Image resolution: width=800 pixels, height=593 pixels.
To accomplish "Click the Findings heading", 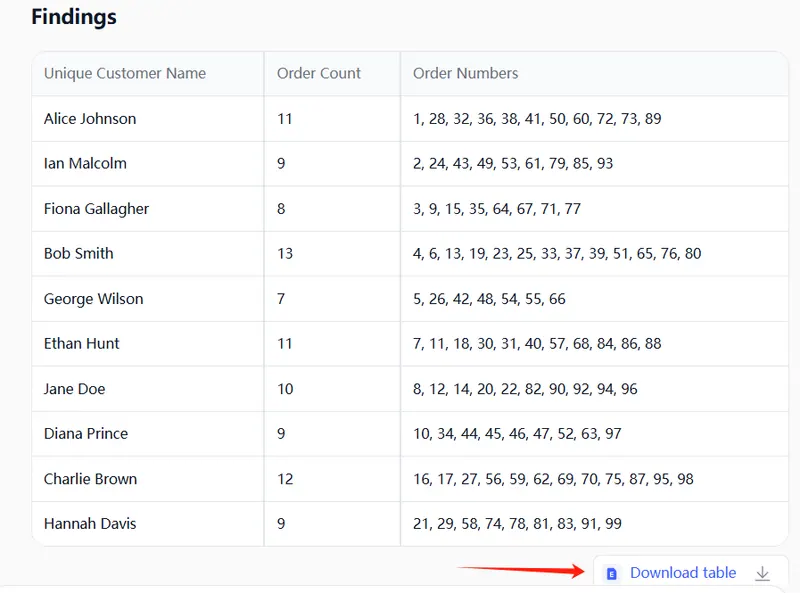I will coord(74,17).
